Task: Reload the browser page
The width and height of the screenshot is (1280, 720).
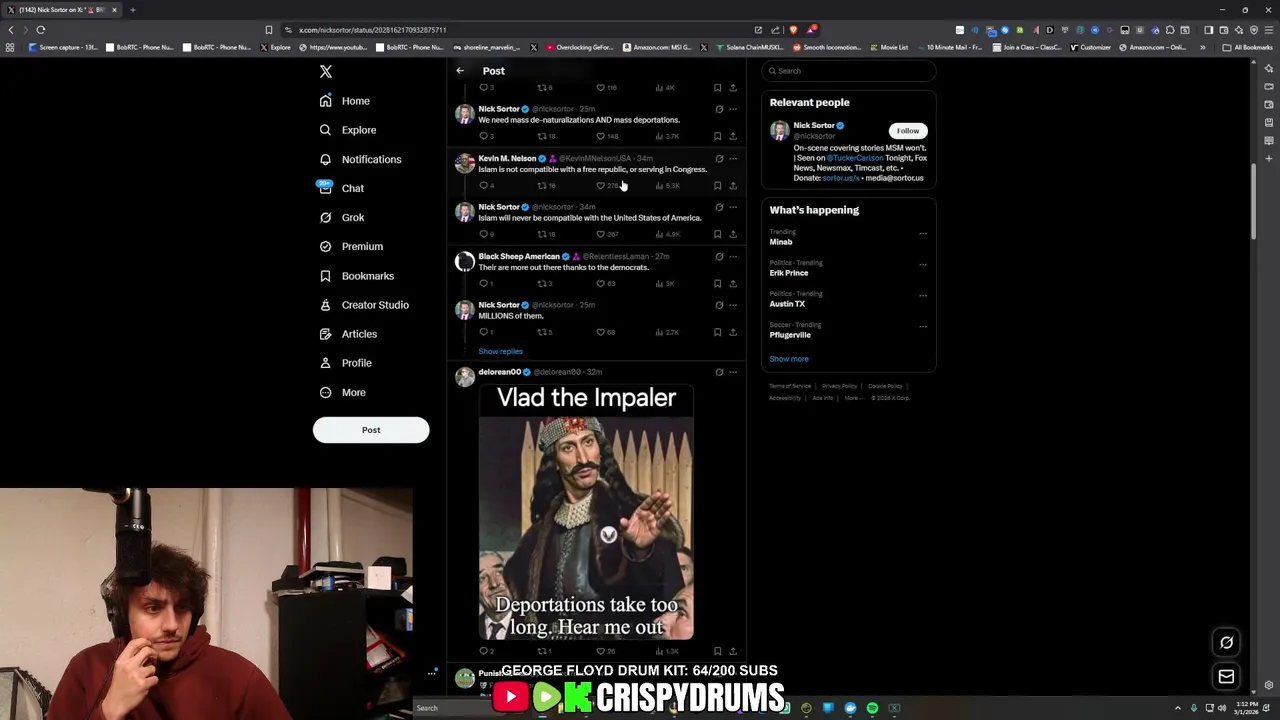Action: coord(41,30)
